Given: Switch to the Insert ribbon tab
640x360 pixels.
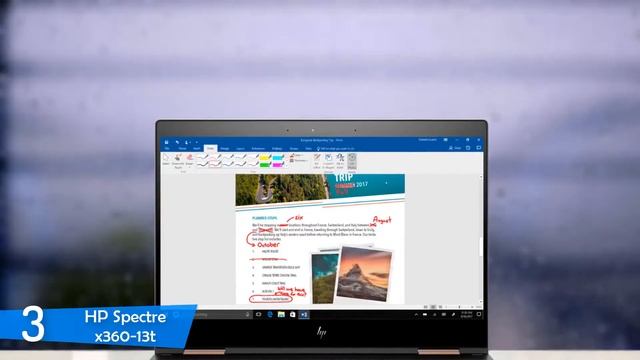Looking at the screenshot, I should 197,149.
